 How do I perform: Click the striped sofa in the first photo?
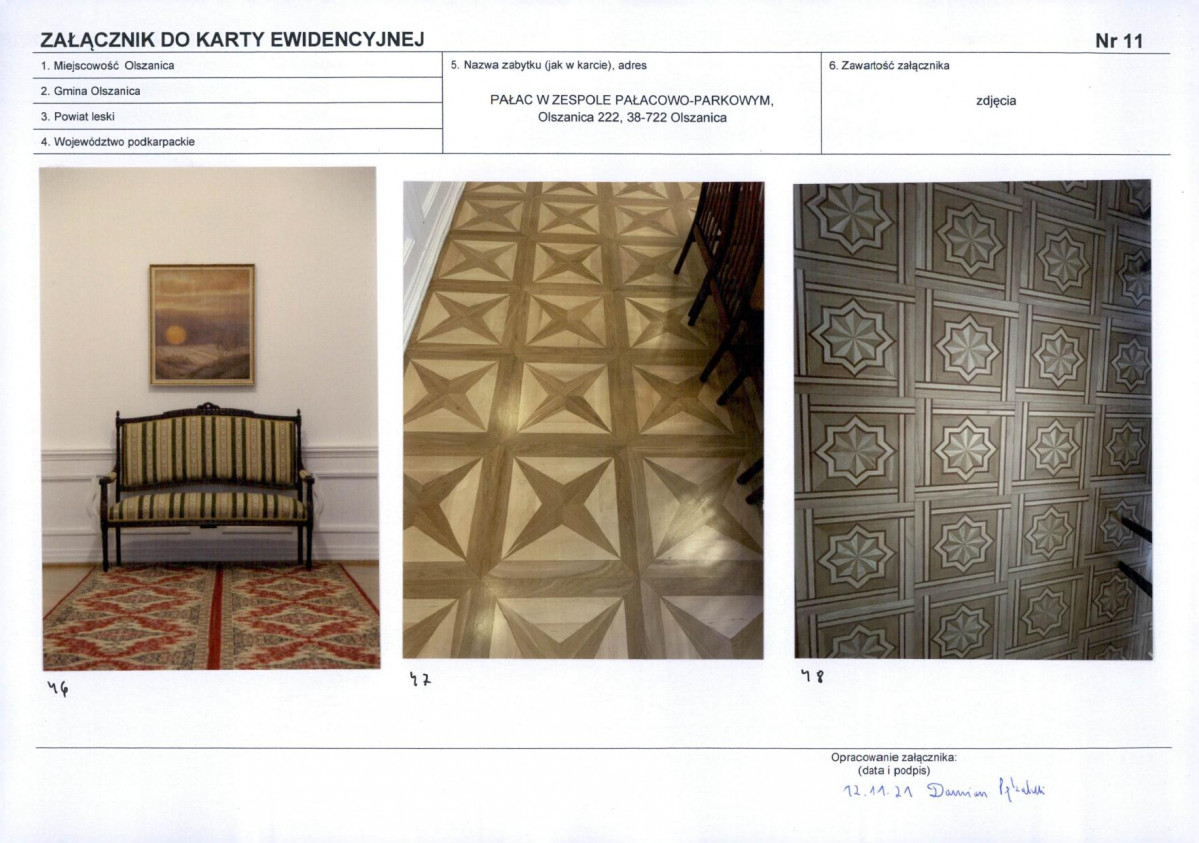pyautogui.click(x=206, y=485)
